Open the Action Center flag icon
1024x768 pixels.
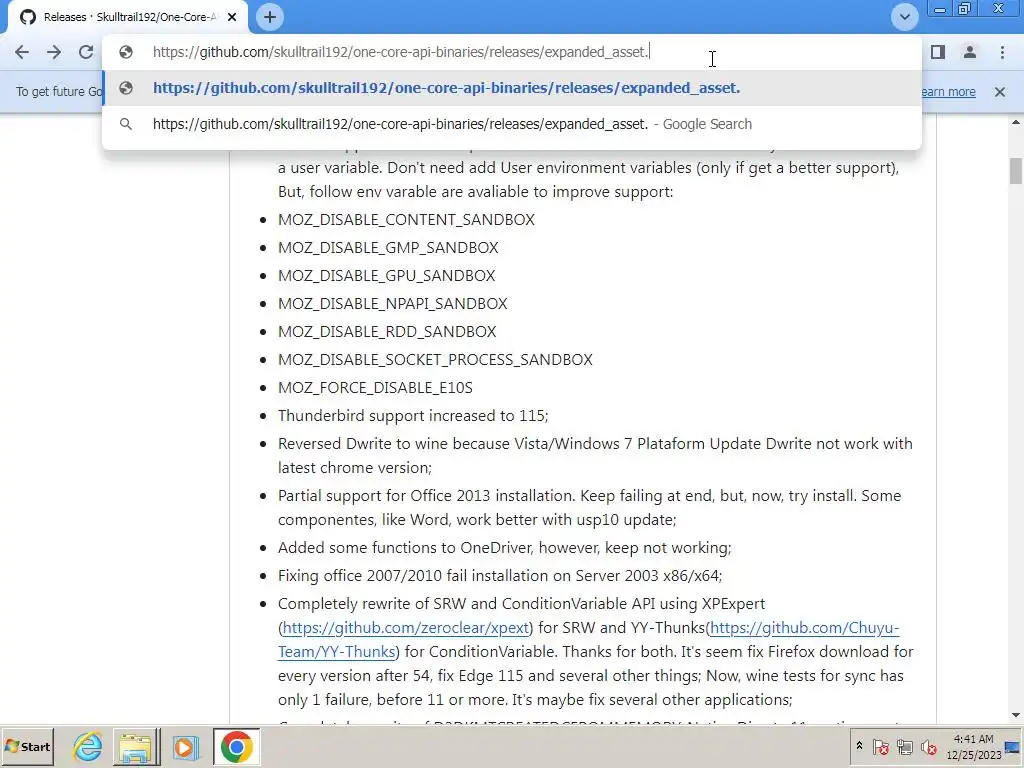880,746
